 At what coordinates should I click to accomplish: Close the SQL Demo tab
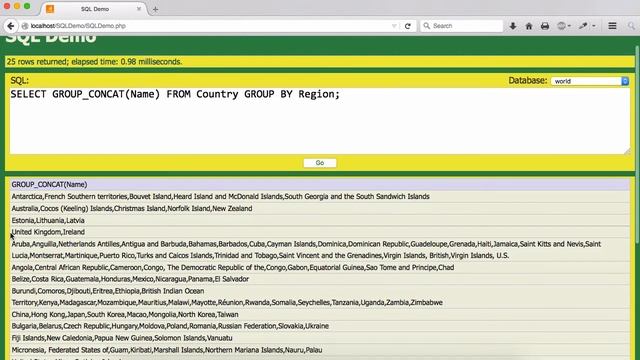tap(139, 9)
